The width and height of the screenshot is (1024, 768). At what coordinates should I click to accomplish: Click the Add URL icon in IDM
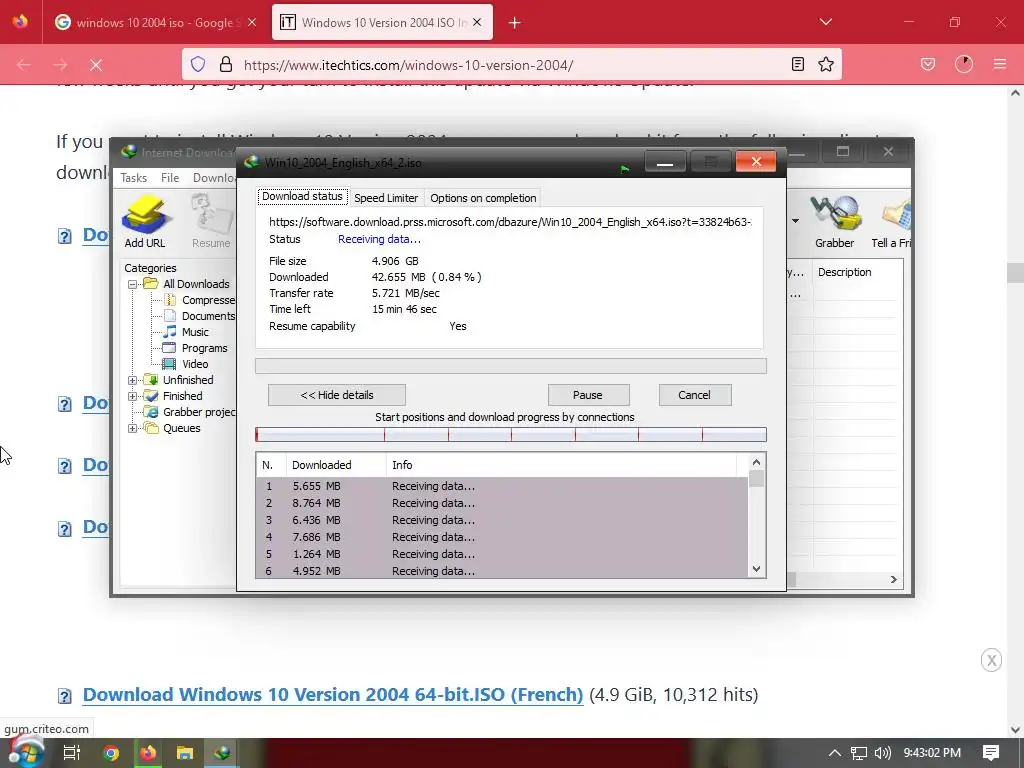click(x=145, y=221)
